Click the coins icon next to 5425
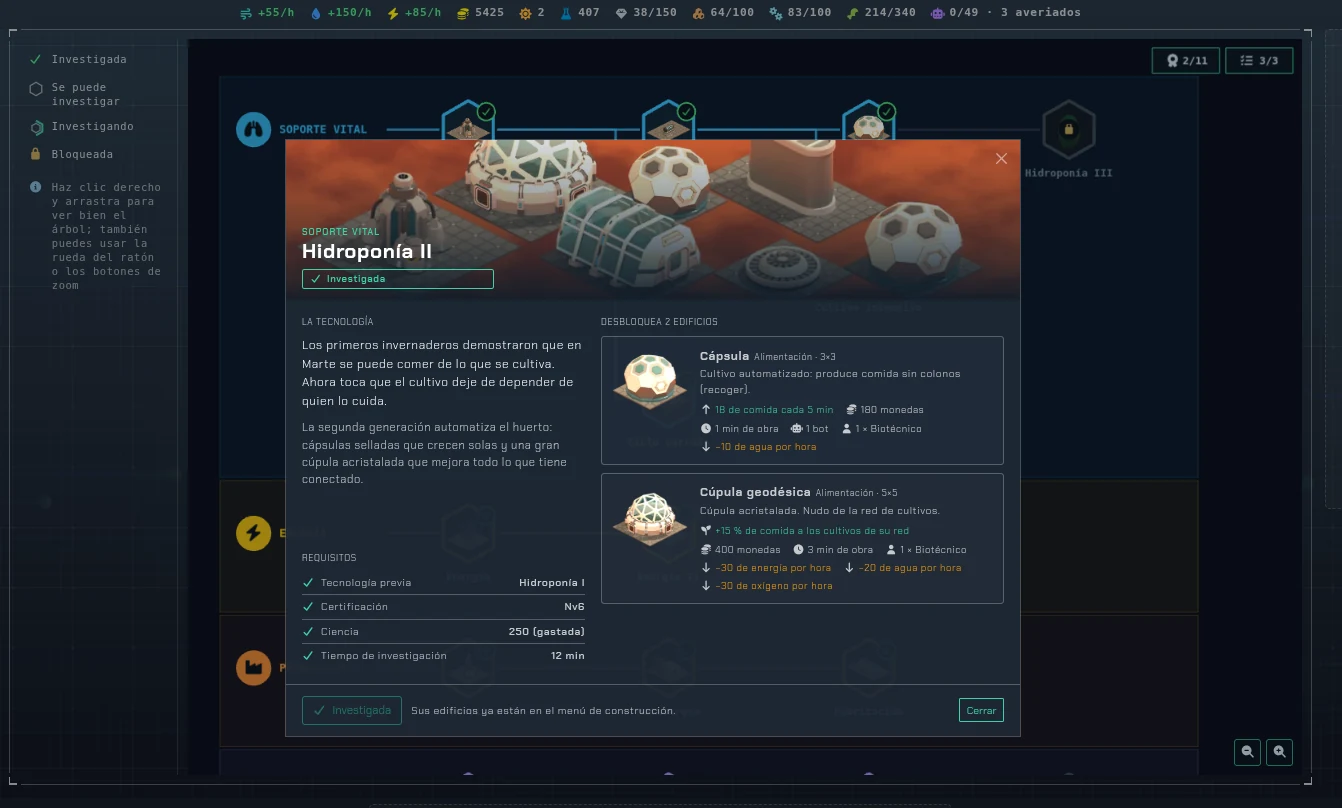Screen dimensions: 1342x808 (x=462, y=13)
